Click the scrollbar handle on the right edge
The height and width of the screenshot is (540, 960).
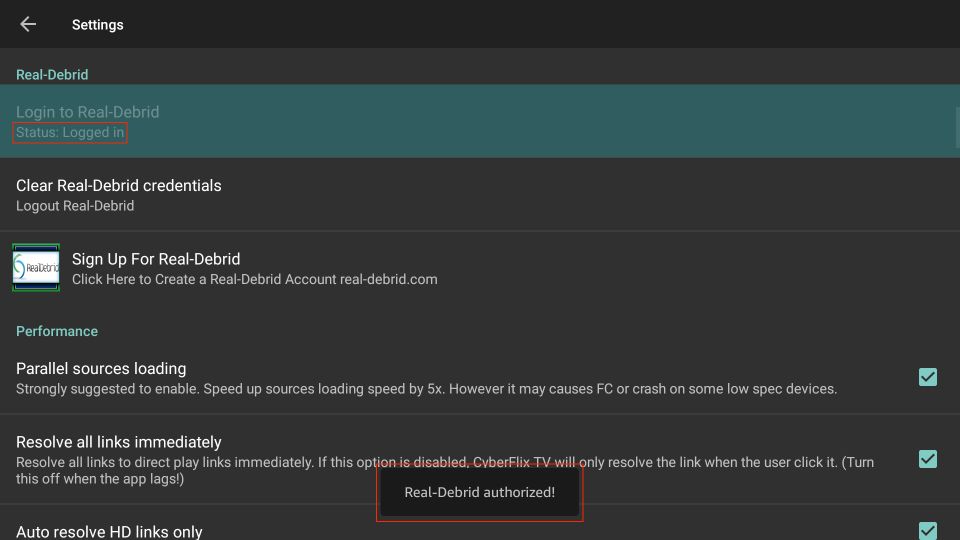click(958, 127)
